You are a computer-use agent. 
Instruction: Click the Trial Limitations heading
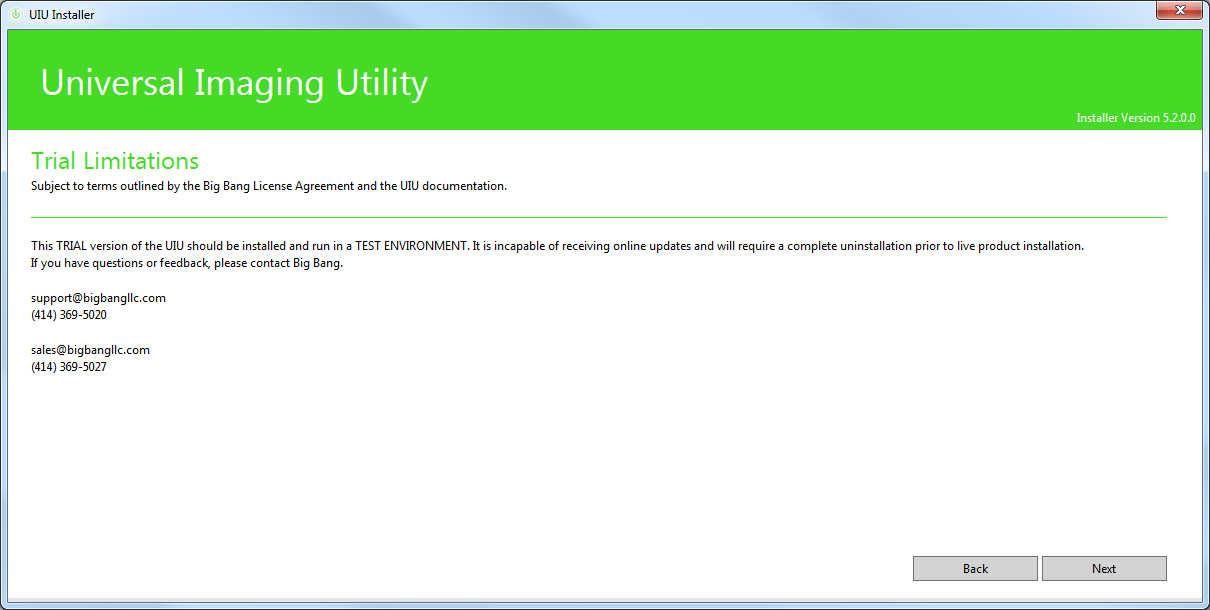click(115, 161)
